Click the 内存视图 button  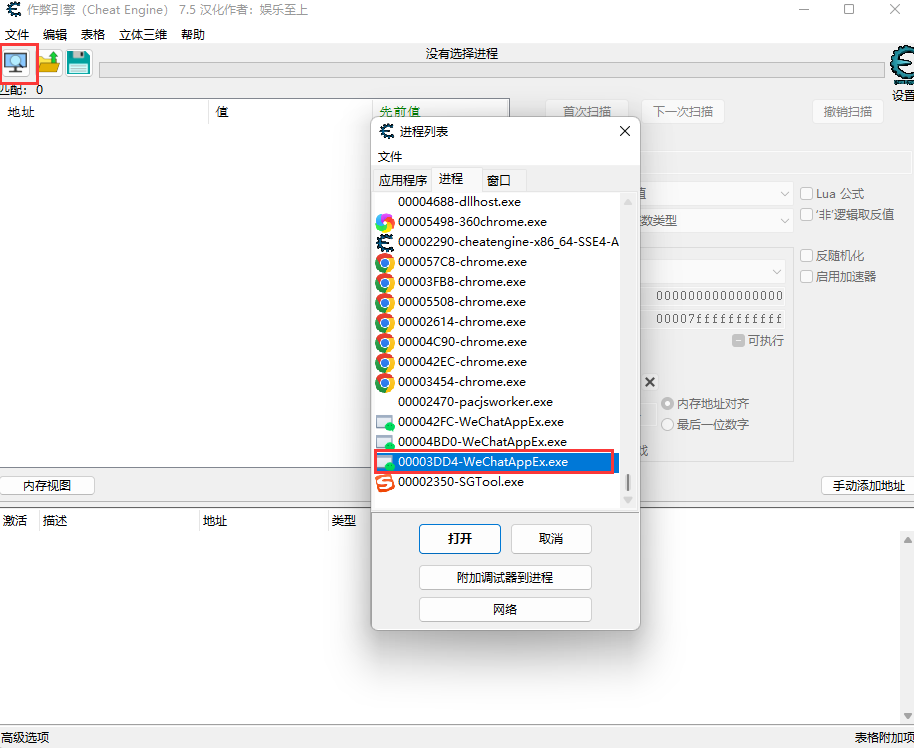[47, 486]
